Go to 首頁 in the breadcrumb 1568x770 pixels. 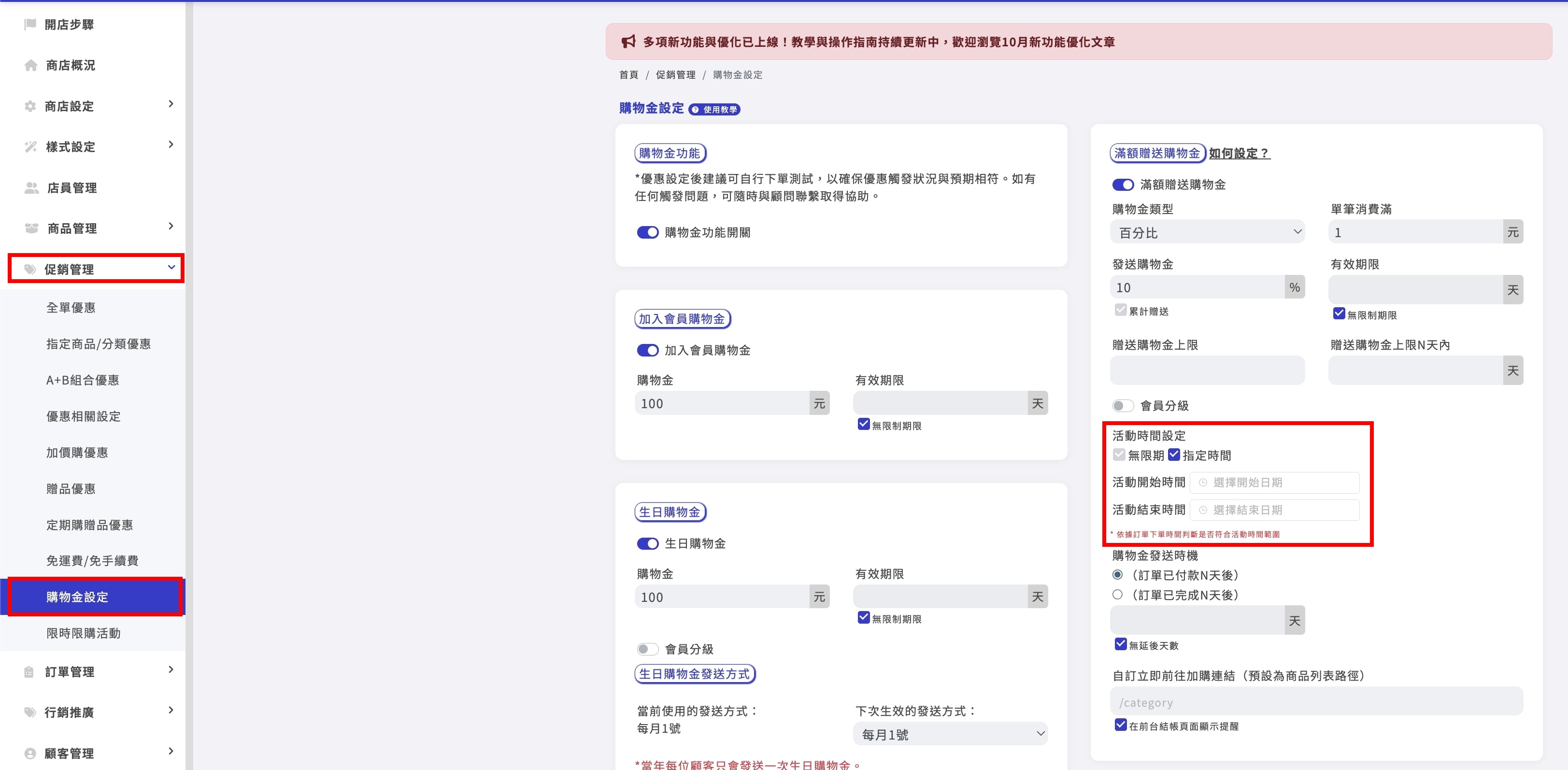[629, 75]
